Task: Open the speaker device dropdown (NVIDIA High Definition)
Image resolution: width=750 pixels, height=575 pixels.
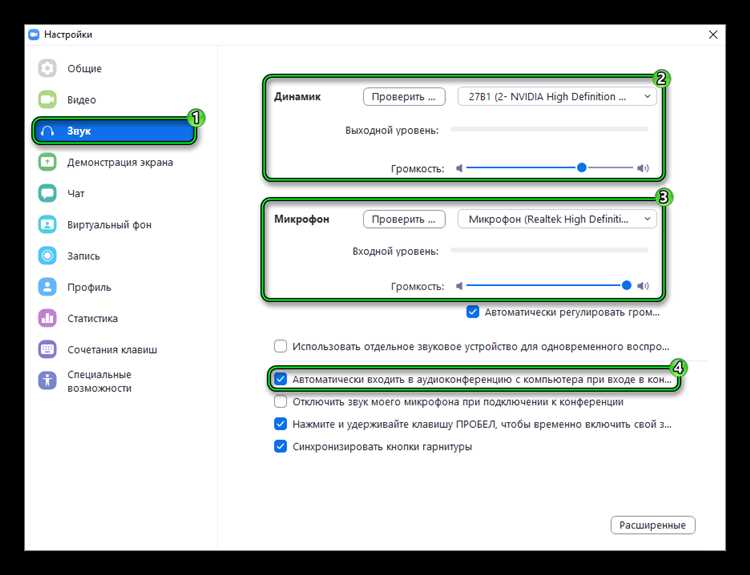Action: 557,97
